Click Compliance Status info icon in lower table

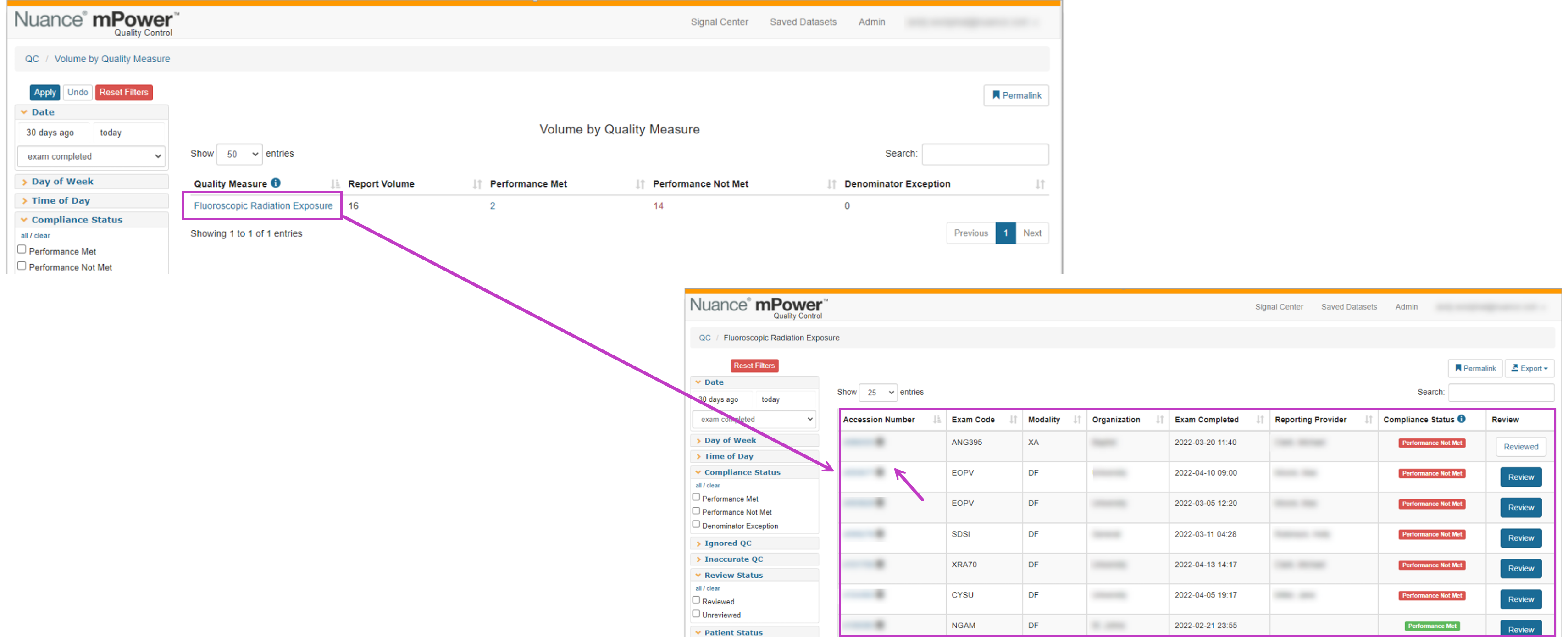tap(1461, 419)
